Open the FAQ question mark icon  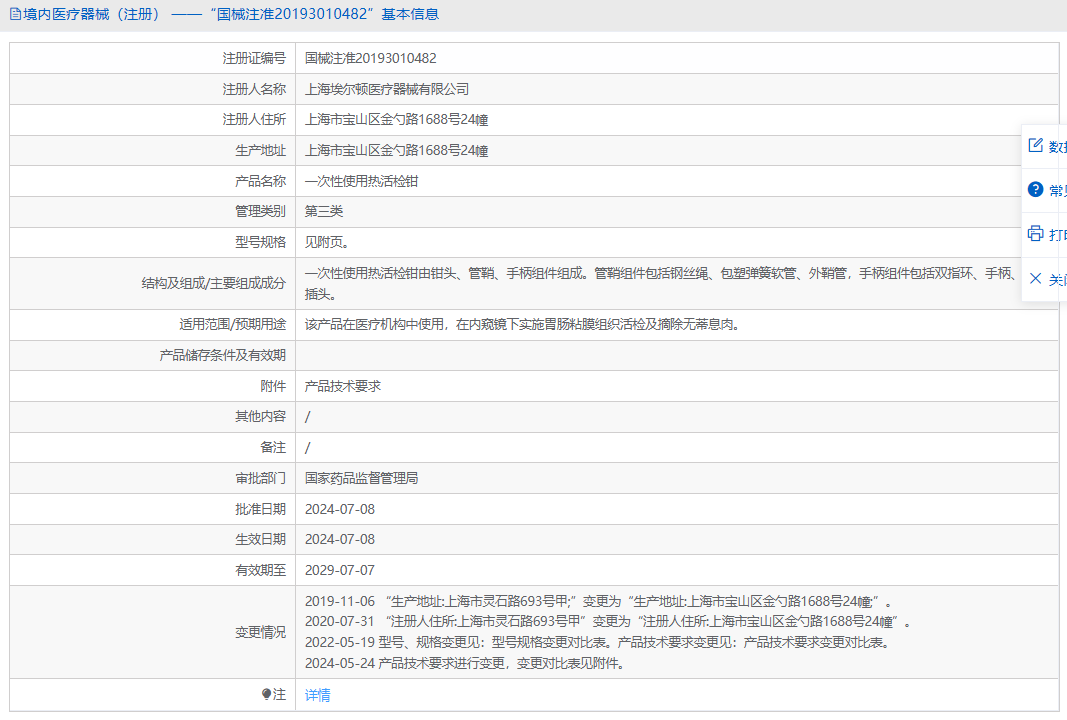tap(1035, 190)
